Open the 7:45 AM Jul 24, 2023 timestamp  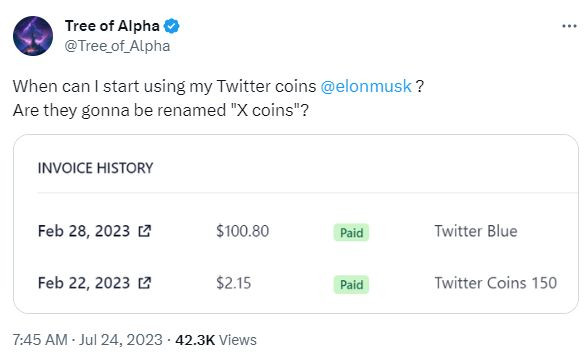(88, 340)
